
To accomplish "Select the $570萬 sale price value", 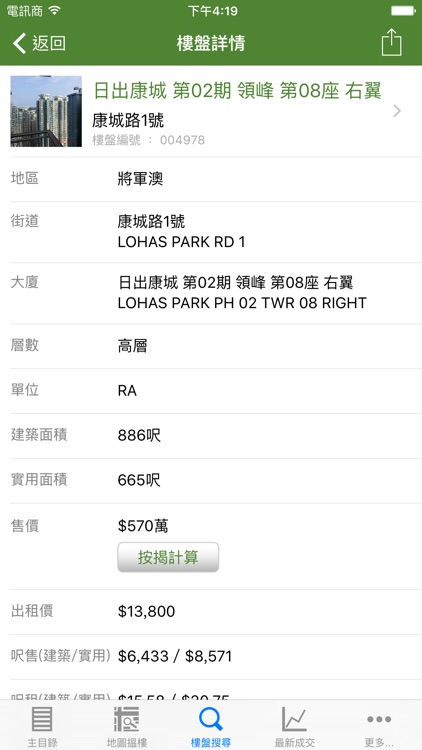I will pyautogui.click(x=143, y=526).
